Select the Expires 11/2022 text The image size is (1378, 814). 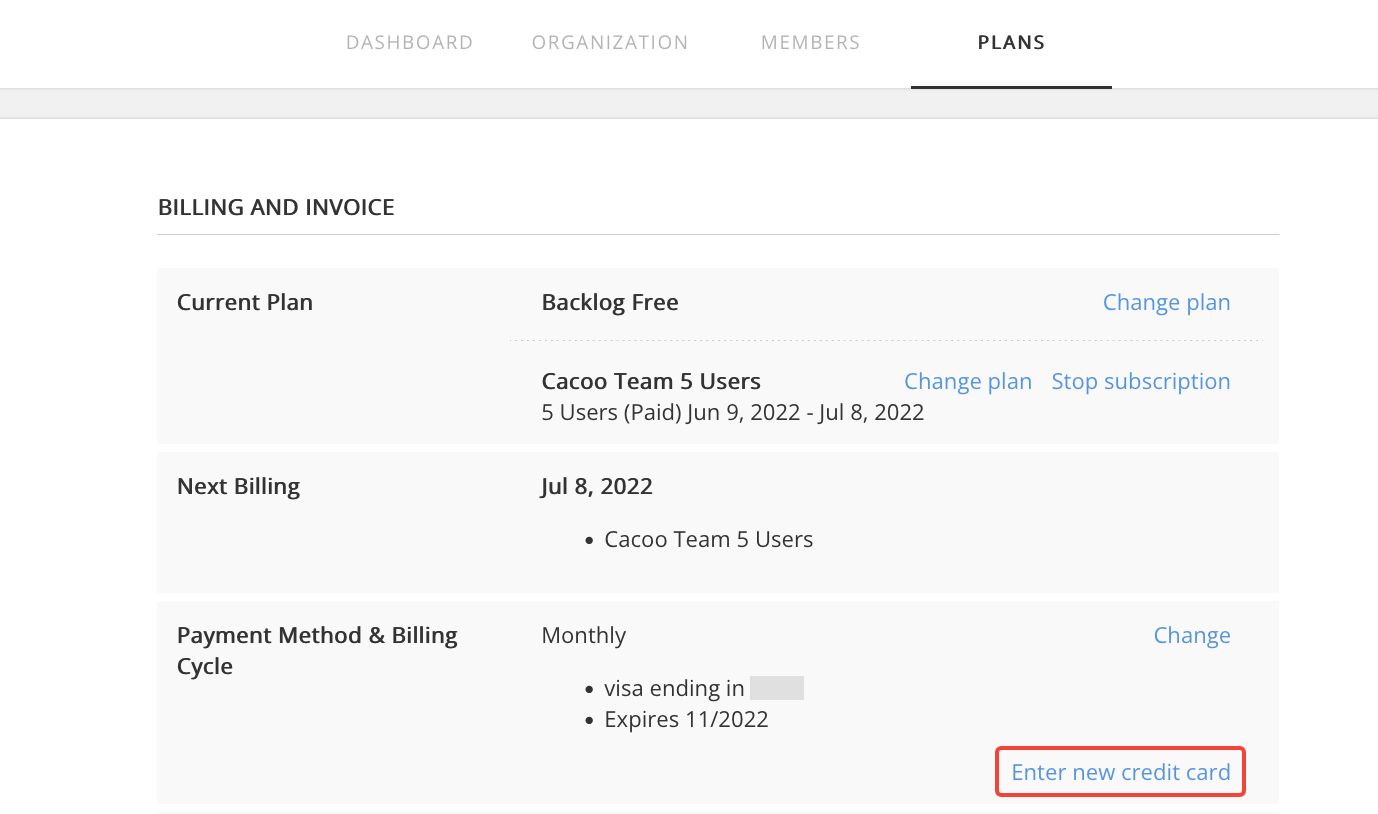[687, 719]
